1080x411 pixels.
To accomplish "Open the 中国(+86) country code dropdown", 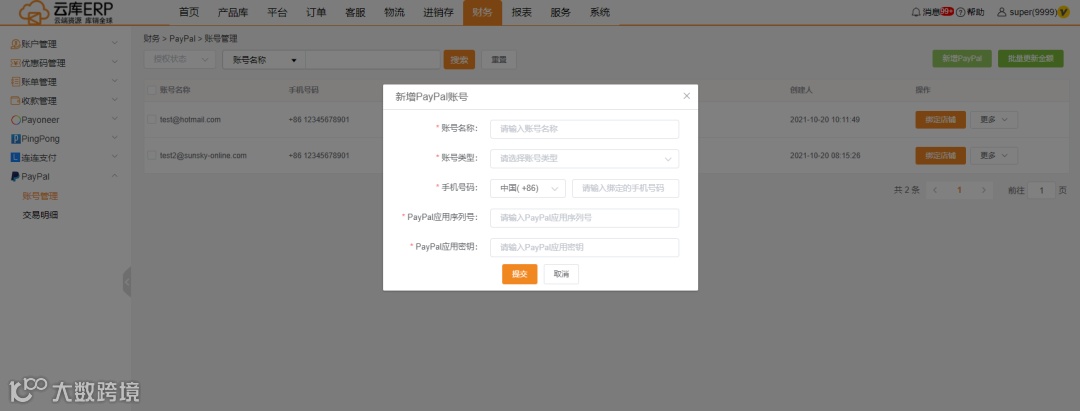I will pyautogui.click(x=528, y=189).
